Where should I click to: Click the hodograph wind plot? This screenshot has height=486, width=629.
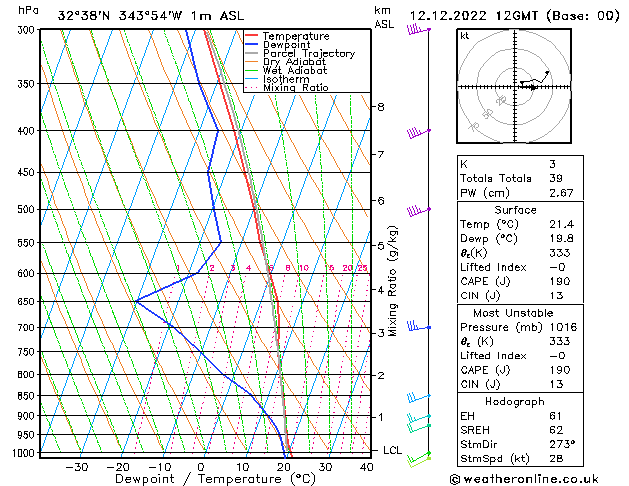(514, 86)
